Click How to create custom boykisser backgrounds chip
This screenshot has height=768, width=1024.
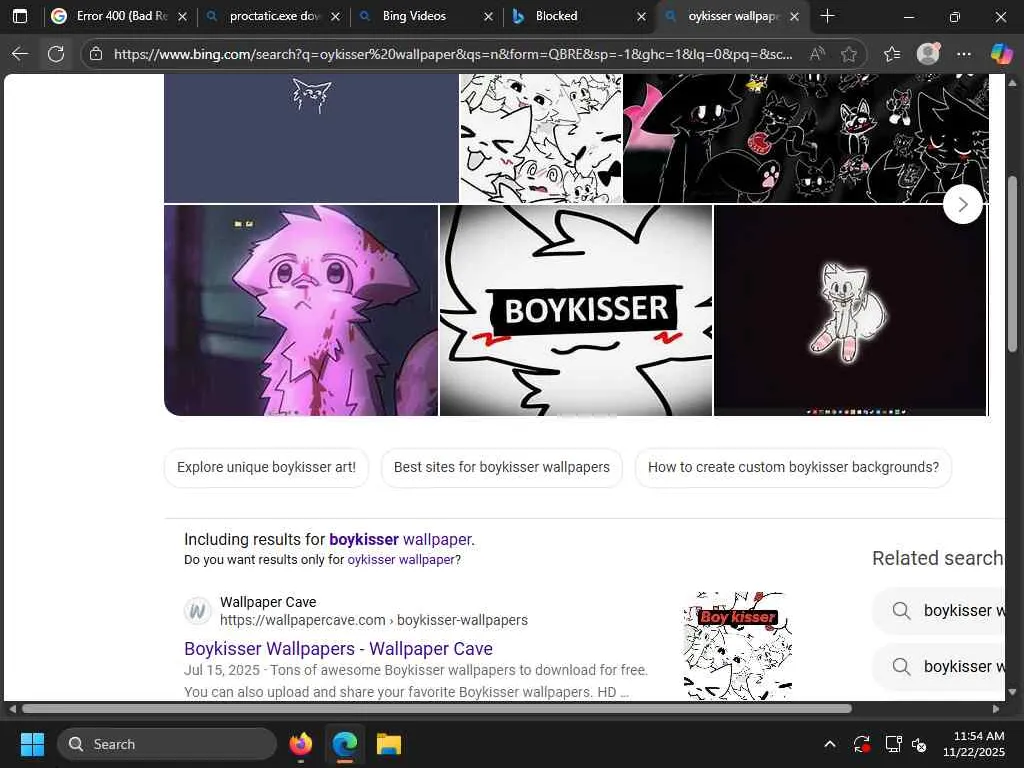(793, 468)
